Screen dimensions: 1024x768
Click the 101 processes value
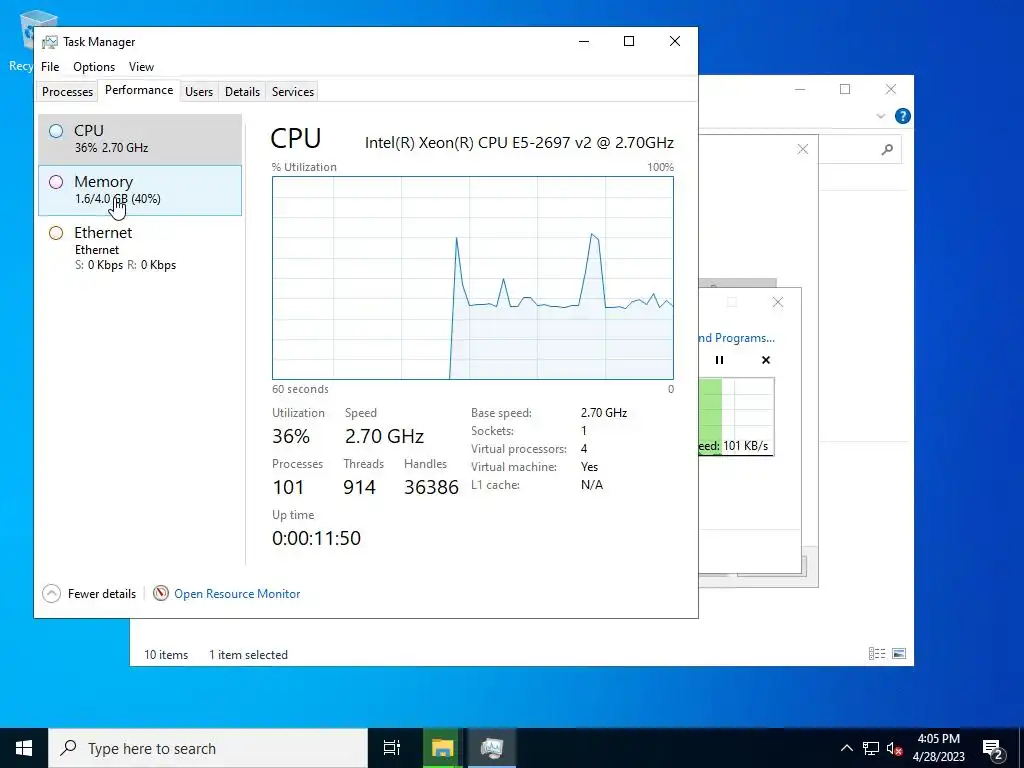point(288,487)
